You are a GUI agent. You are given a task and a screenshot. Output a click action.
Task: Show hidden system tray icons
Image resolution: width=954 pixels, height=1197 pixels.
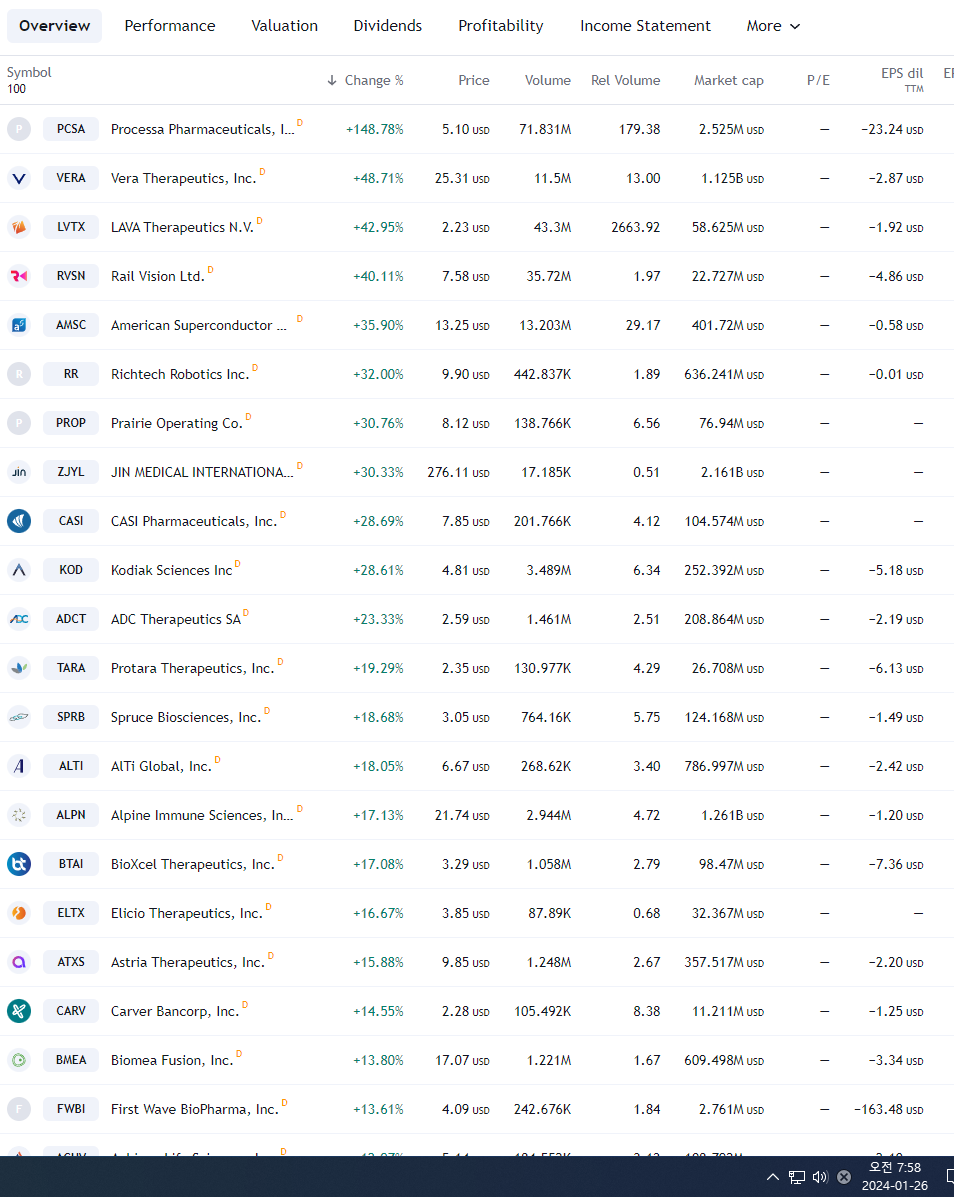pyautogui.click(x=772, y=1176)
